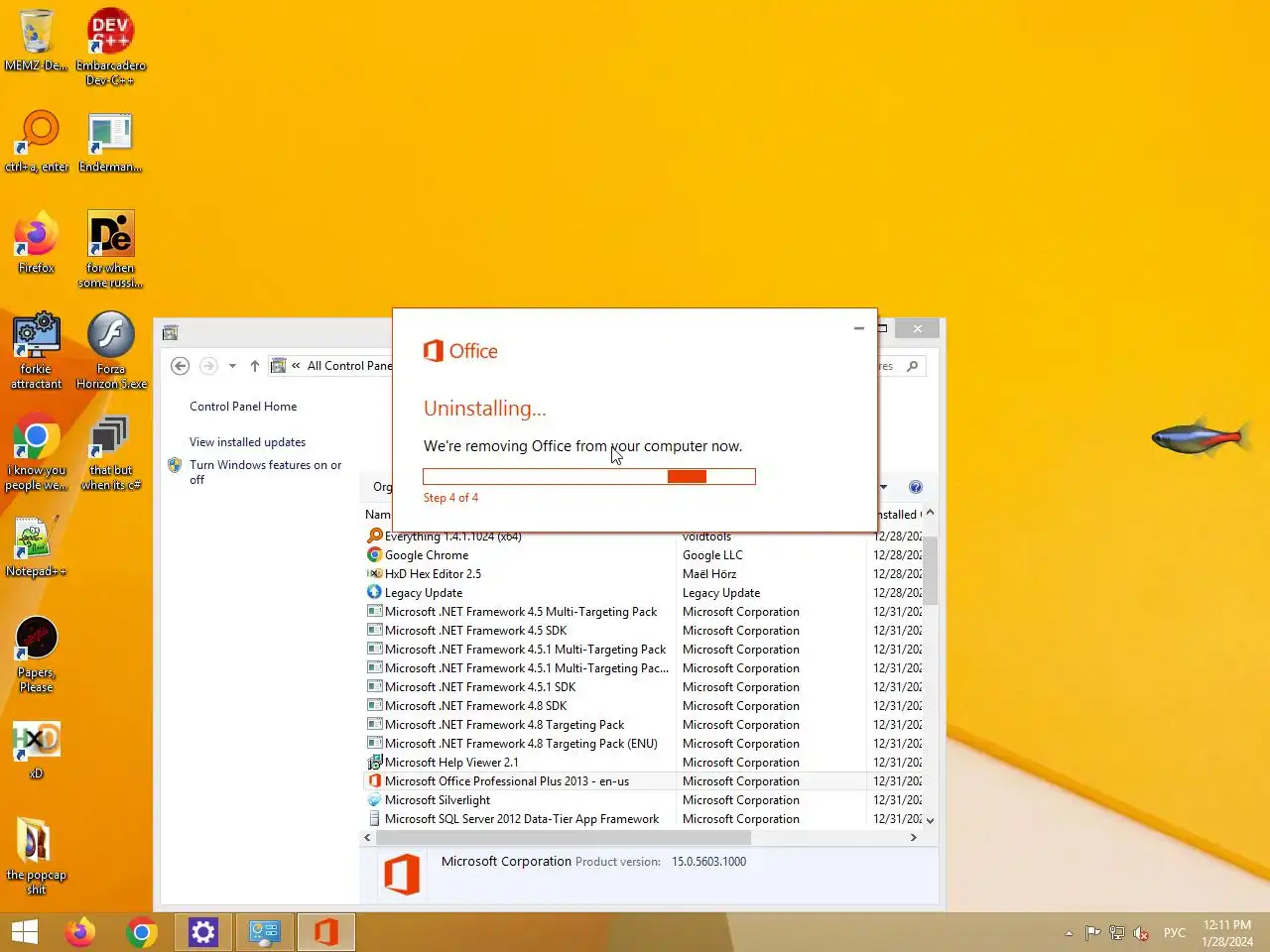
Task: Click the Maël Hörz publisher cell
Action: pyautogui.click(x=709, y=574)
